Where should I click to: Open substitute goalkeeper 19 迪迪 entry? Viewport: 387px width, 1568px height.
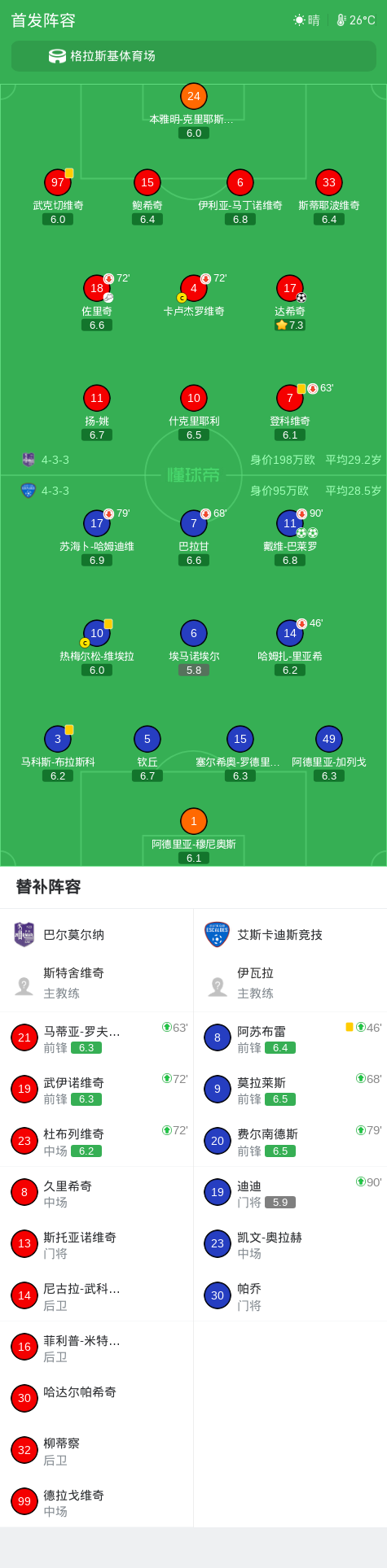[290, 1191]
